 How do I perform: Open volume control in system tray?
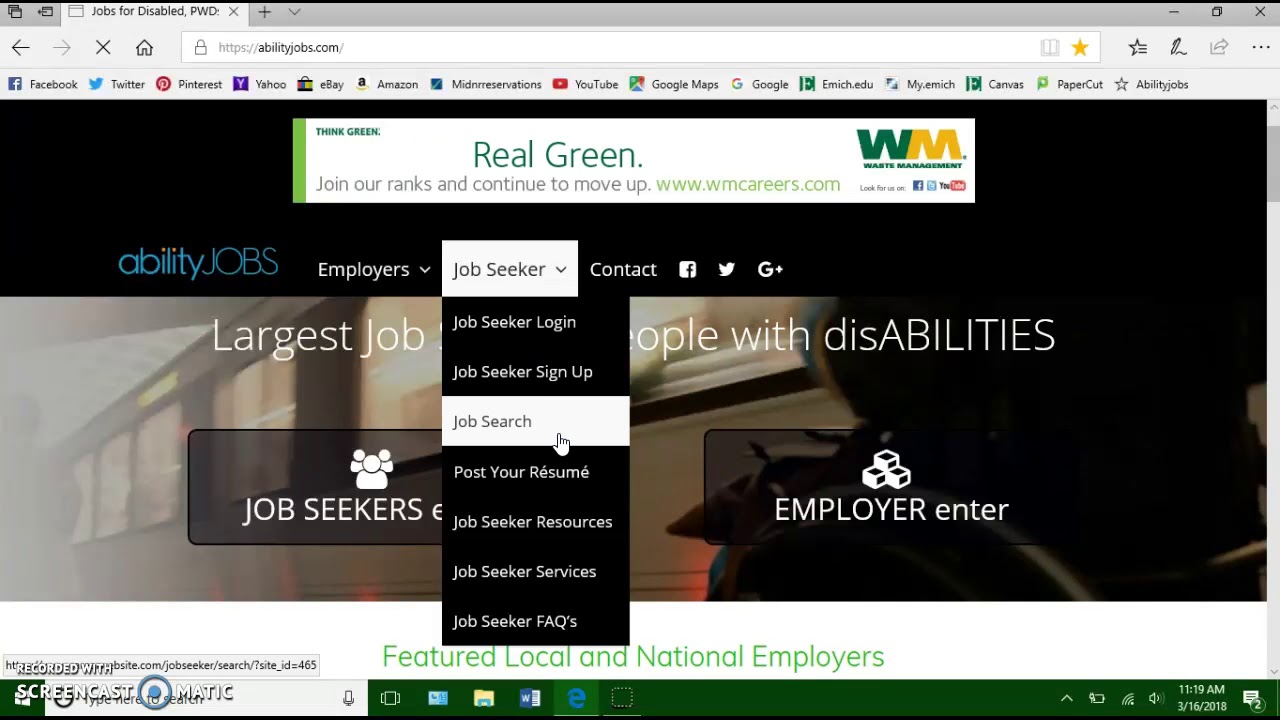coord(1156,698)
